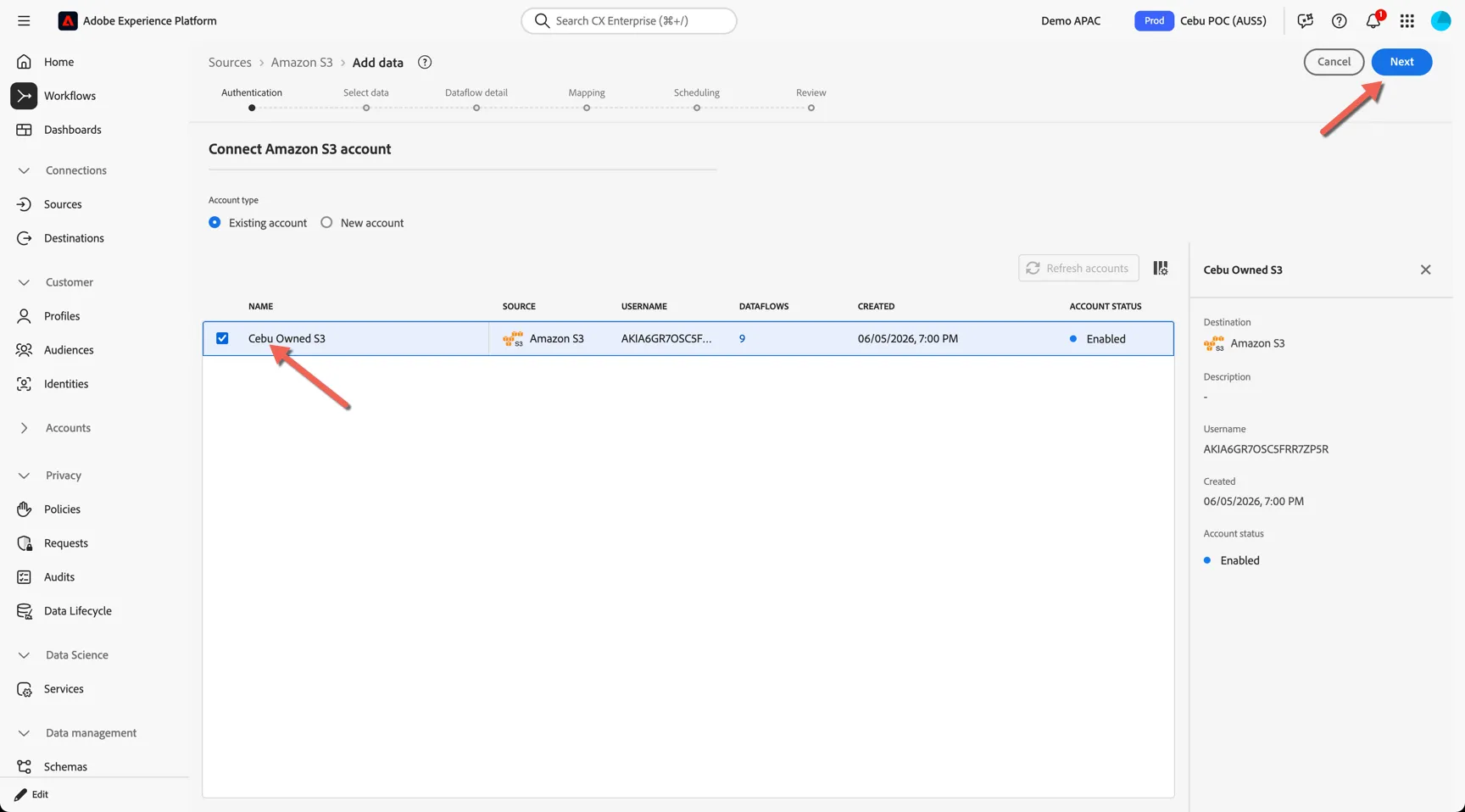Expand the Accounts section

click(x=24, y=428)
